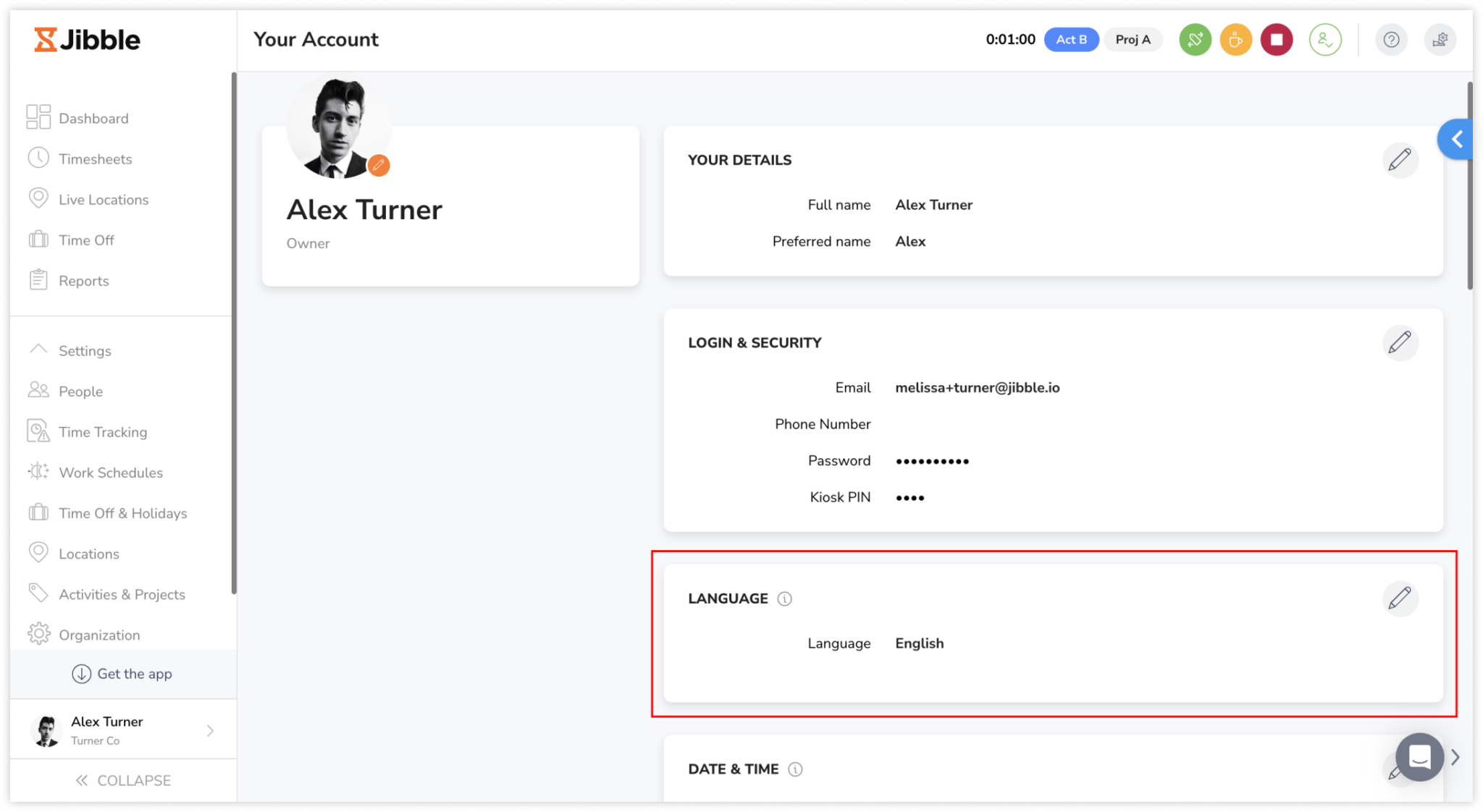Open the clocked-in status person icon

click(1325, 40)
